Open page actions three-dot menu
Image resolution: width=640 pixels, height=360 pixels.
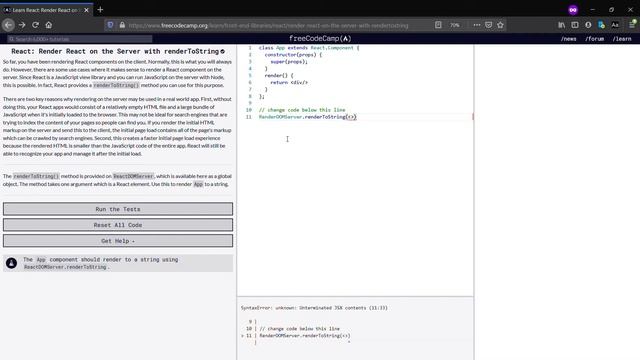tap(476, 25)
